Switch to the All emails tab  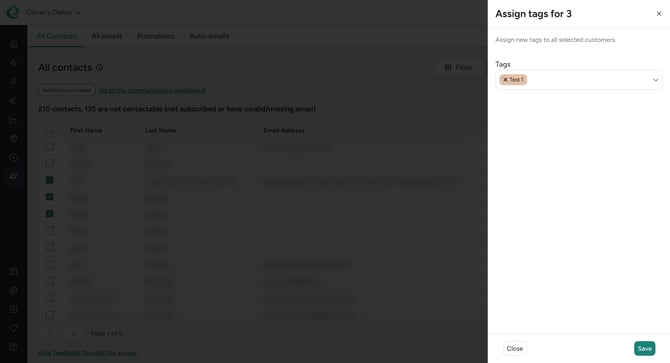click(x=107, y=36)
